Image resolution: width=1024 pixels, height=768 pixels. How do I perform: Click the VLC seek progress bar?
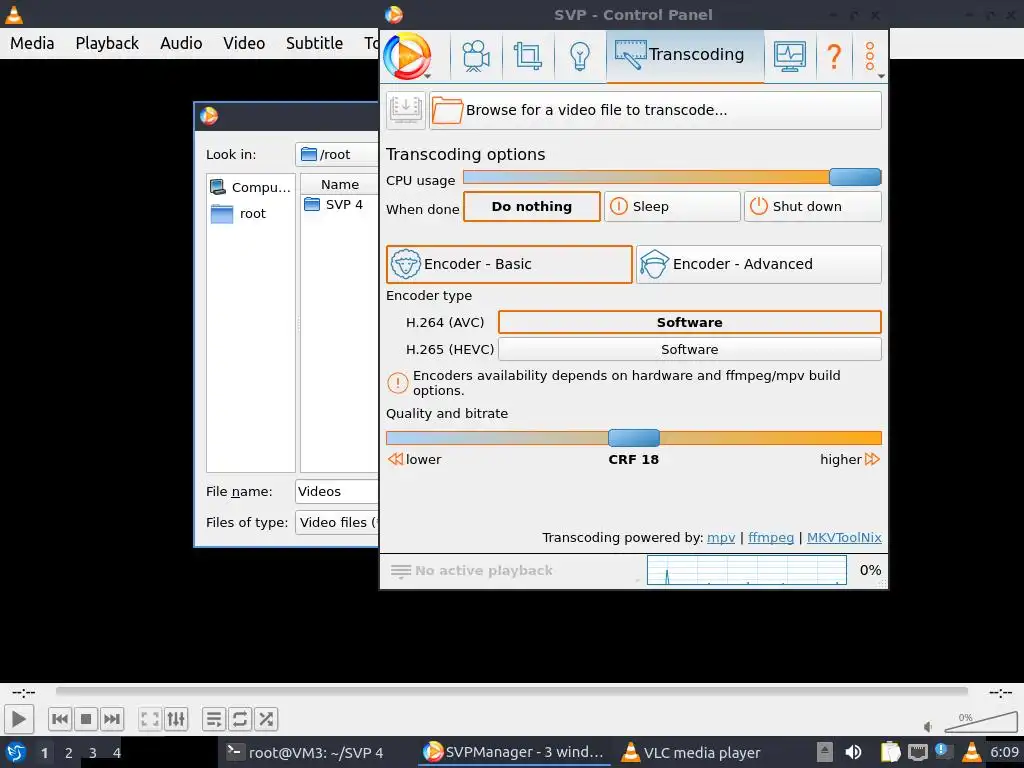(511, 691)
